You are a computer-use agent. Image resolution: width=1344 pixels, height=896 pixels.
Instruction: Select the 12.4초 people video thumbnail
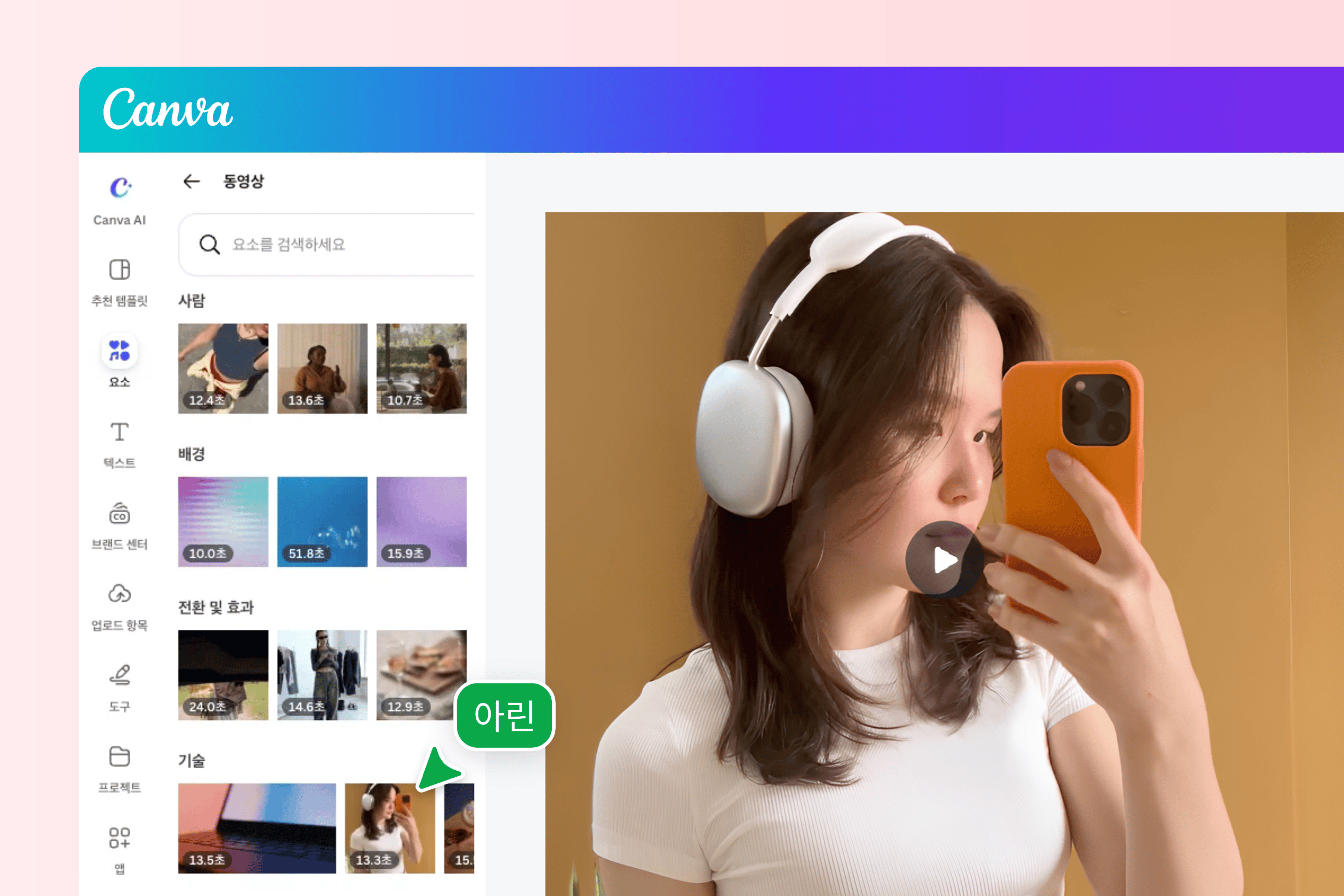[223, 368]
